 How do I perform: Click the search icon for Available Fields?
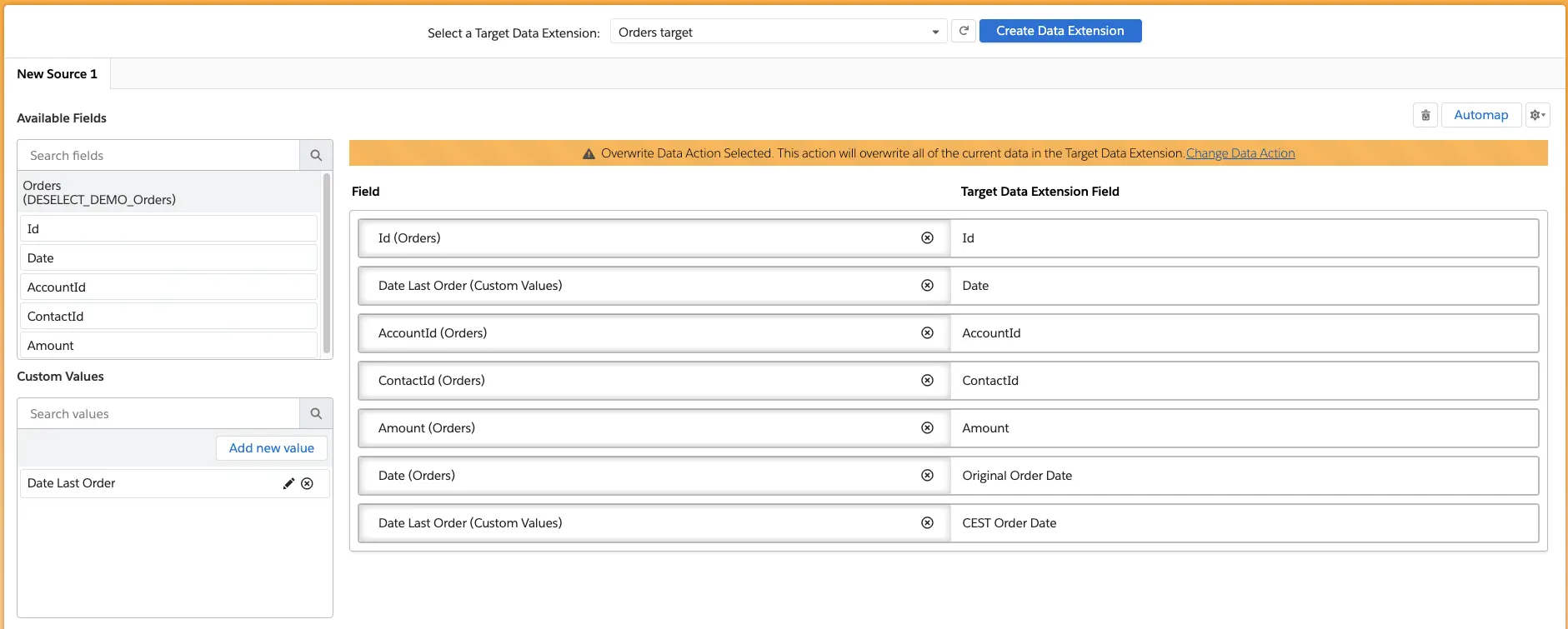pos(316,155)
